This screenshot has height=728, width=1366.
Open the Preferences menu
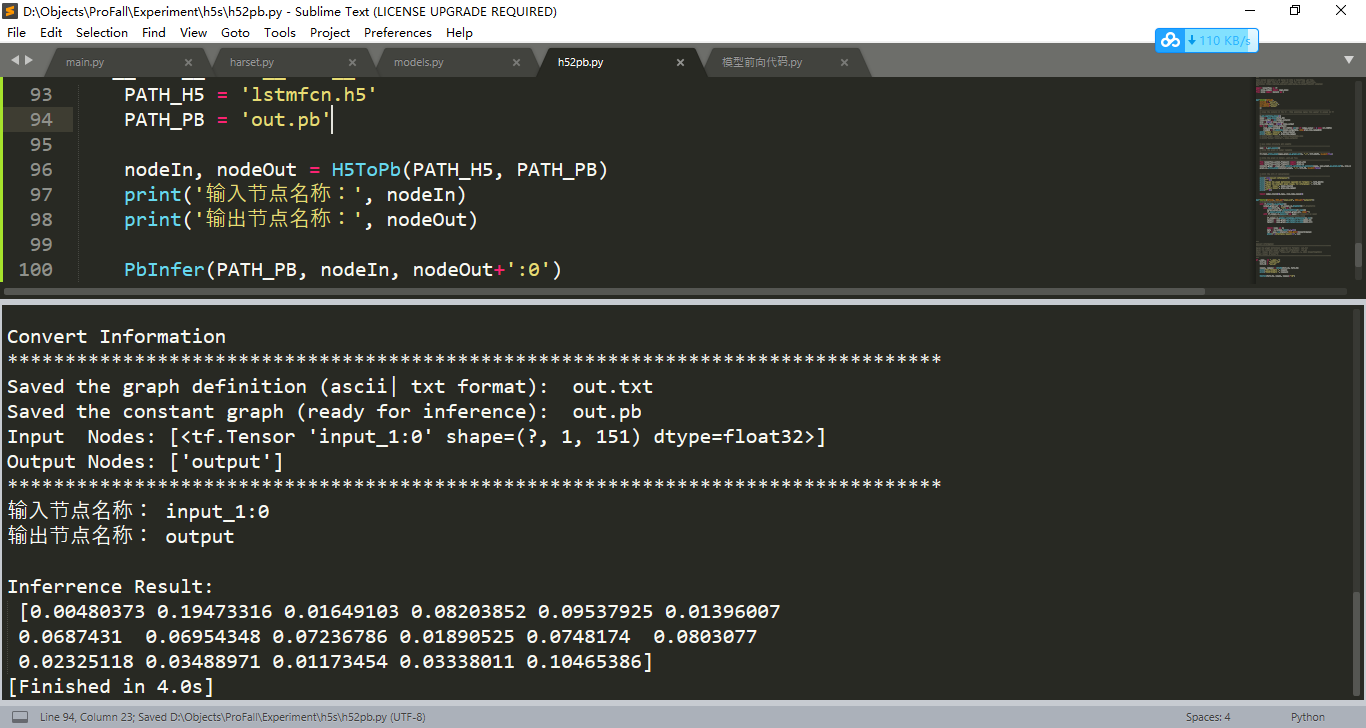click(x=398, y=32)
